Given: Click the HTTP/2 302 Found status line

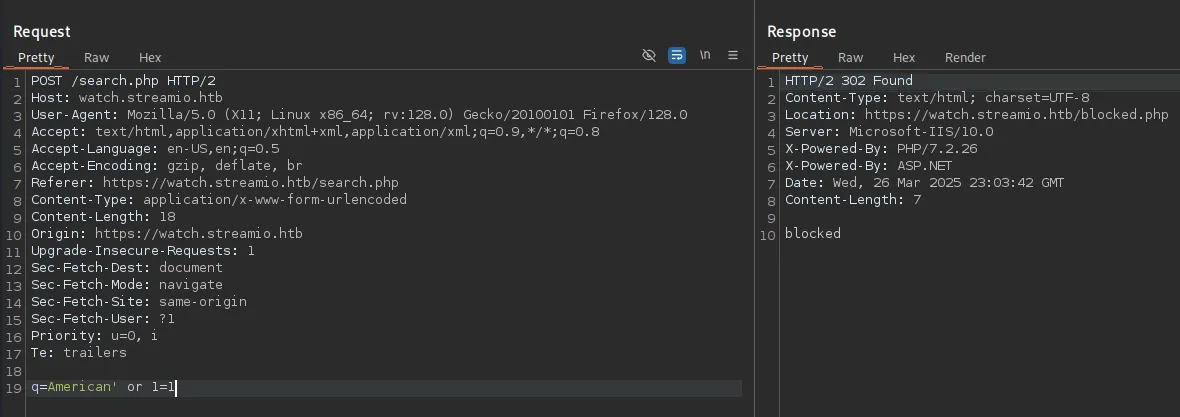Looking at the screenshot, I should [x=848, y=81].
